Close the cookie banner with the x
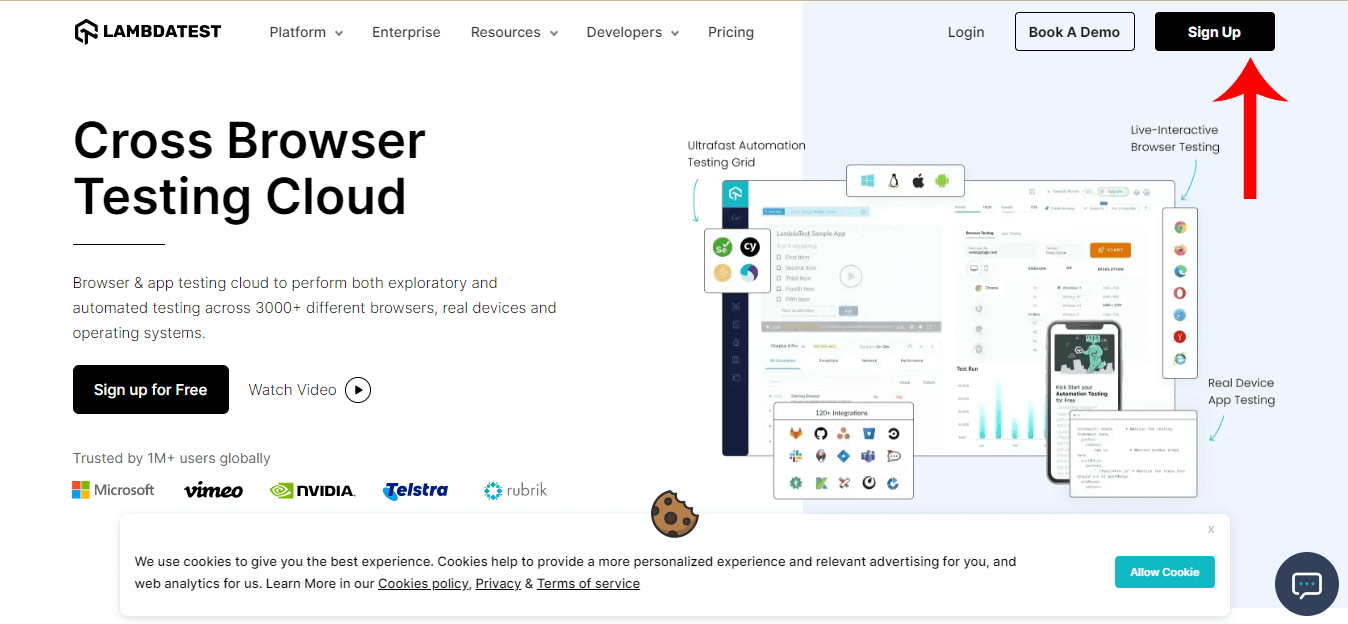Image resolution: width=1348 pixels, height=624 pixels. (1211, 529)
